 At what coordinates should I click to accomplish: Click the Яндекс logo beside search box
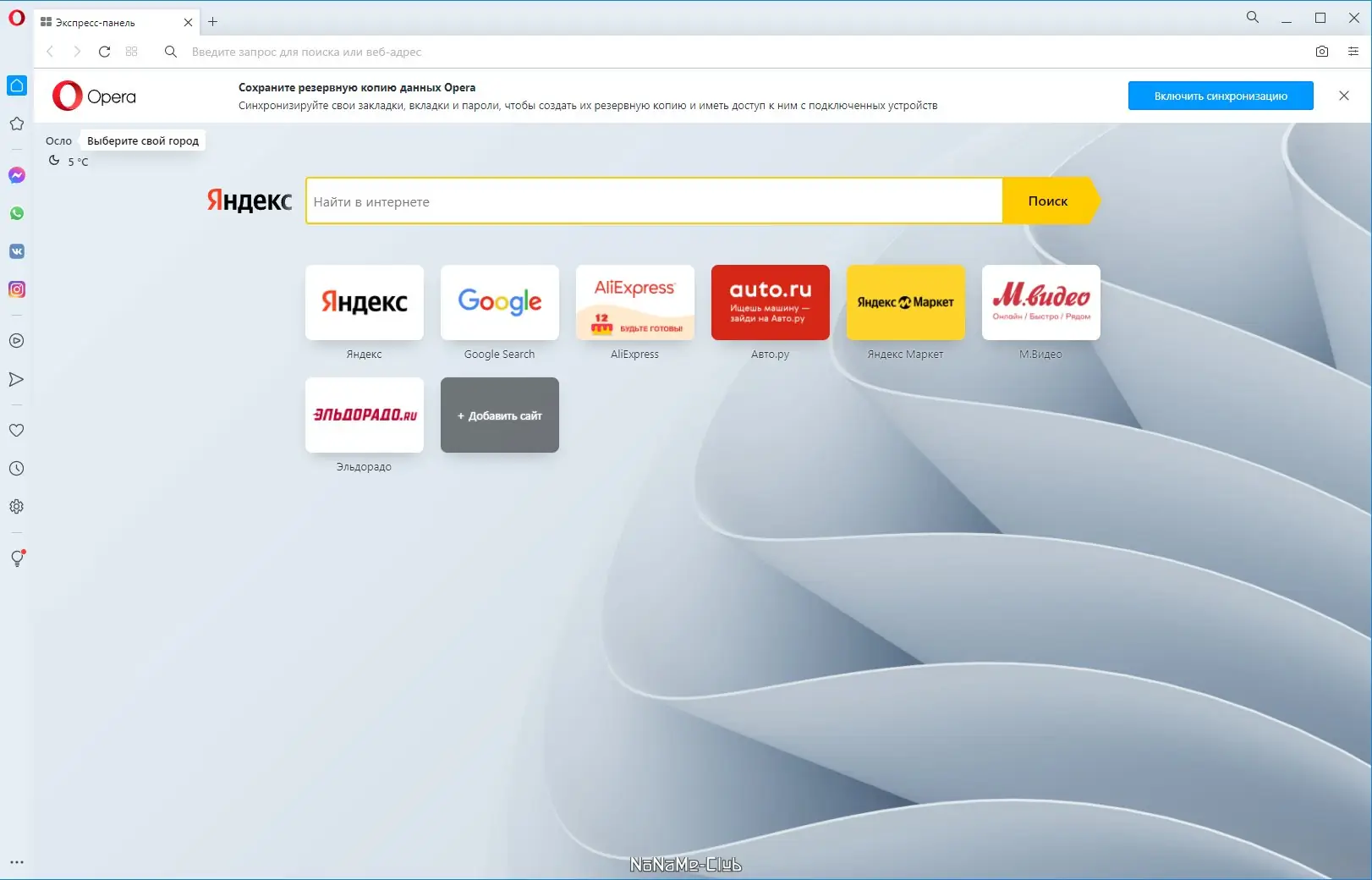250,201
